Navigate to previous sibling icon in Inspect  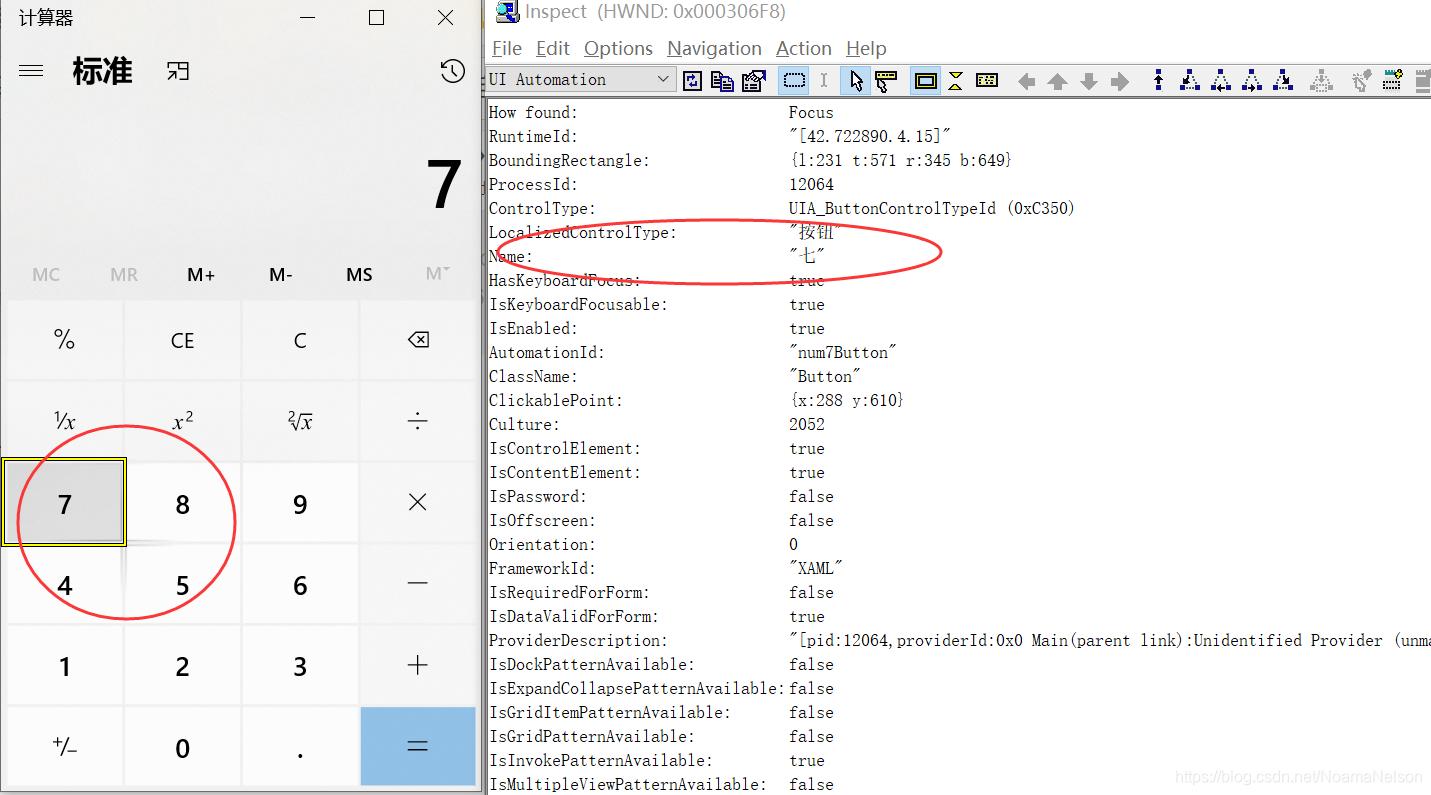click(1221, 80)
